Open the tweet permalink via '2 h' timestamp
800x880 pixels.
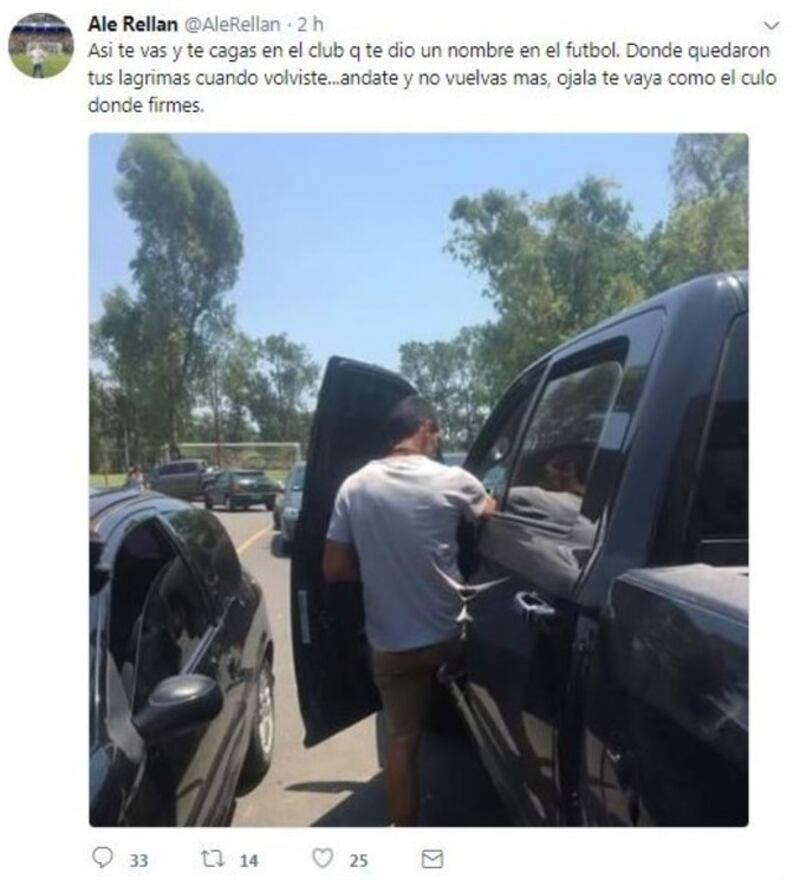pos(310,24)
